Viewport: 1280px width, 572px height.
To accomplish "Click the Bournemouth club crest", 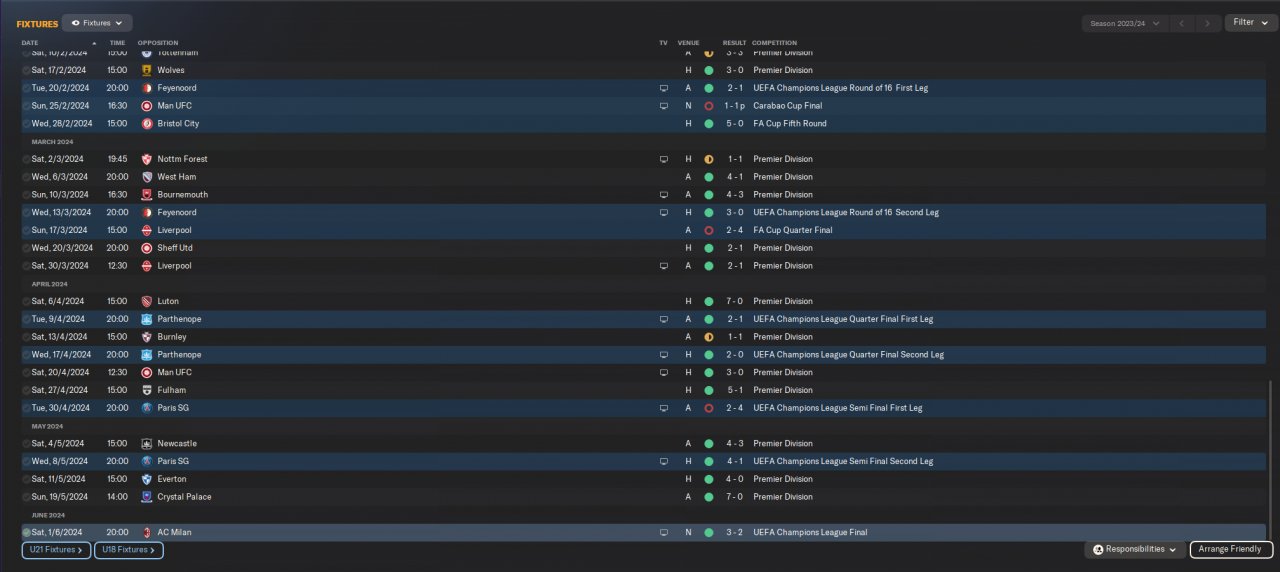I will pos(147,195).
